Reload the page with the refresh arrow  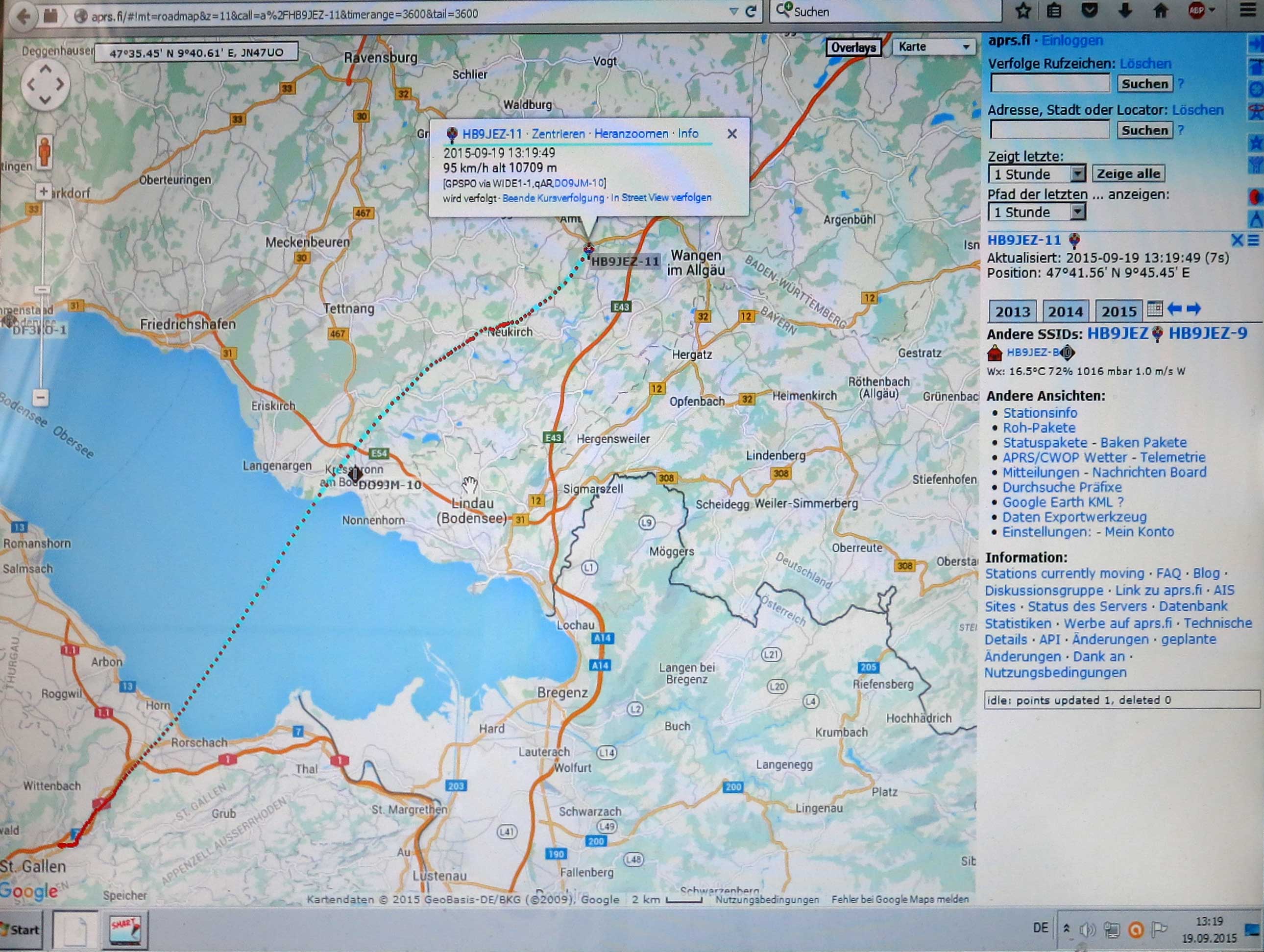751,12
